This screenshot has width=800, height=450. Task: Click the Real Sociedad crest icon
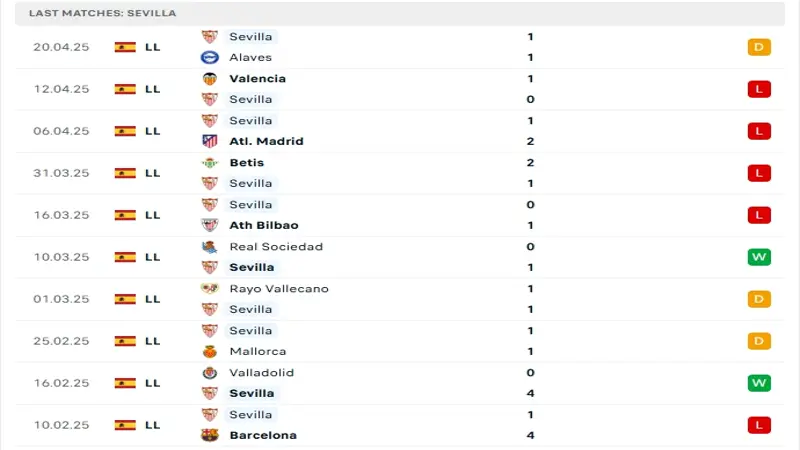pyautogui.click(x=210, y=246)
